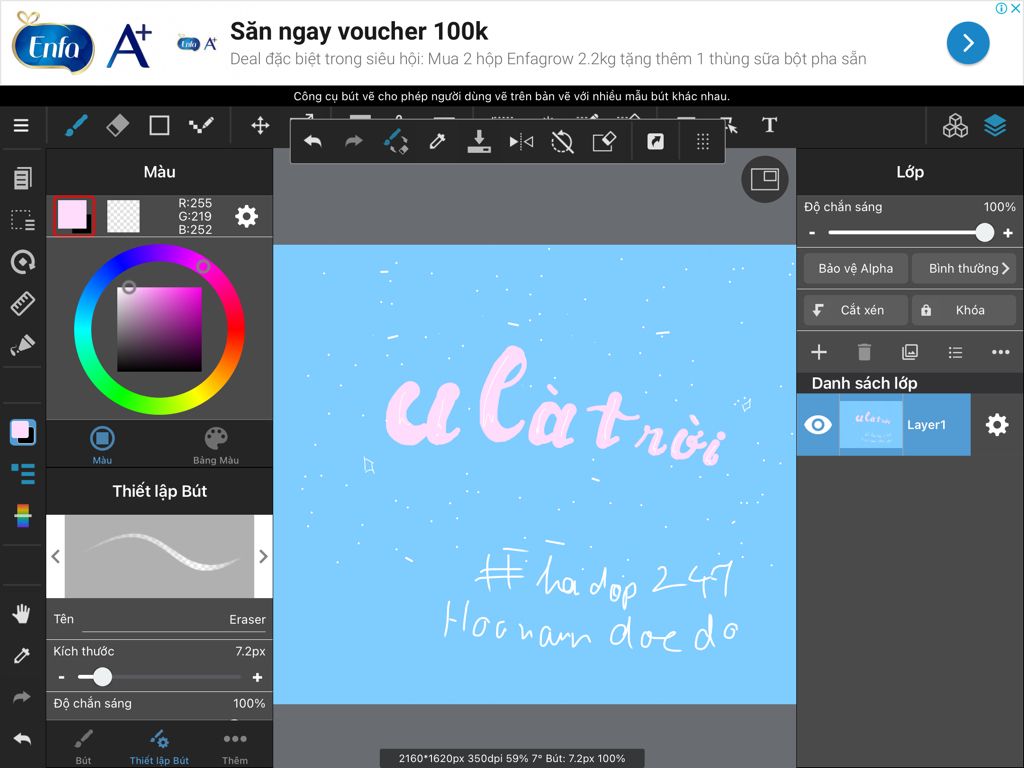Toggle the color panel sidebar icon
This screenshot has height=768, width=1024.
pos(23,432)
